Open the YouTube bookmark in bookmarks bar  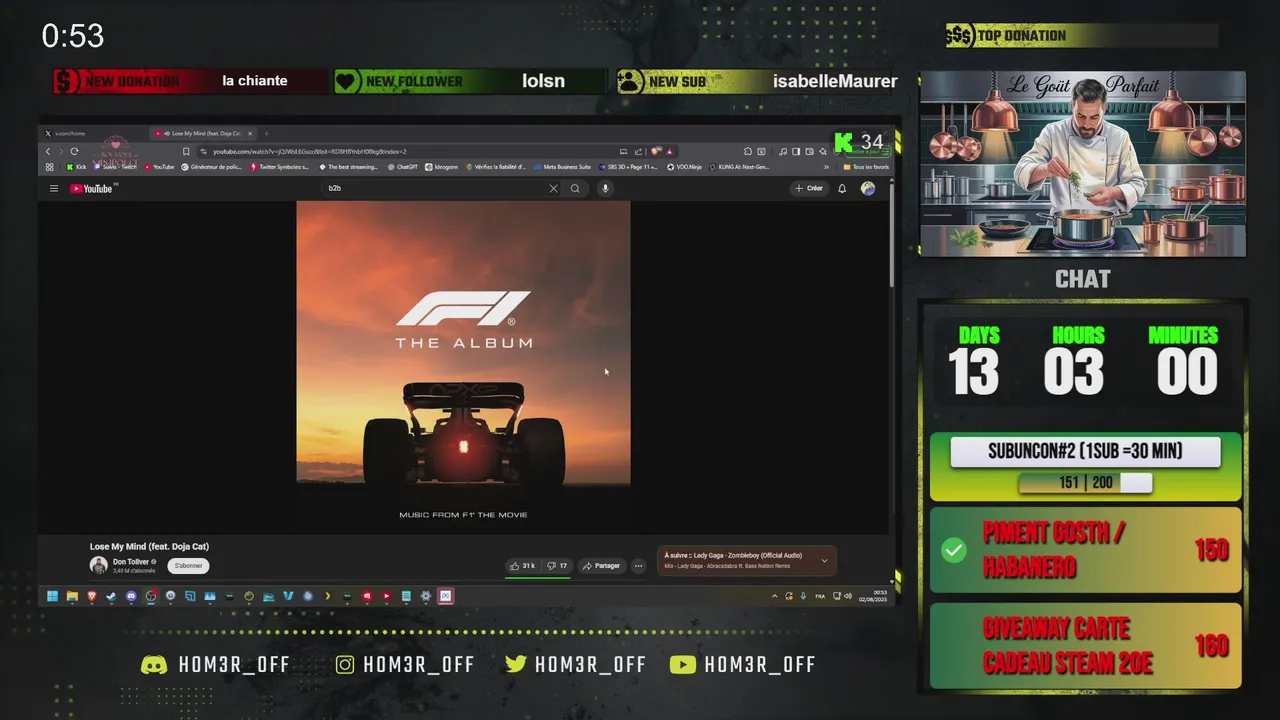pos(159,167)
